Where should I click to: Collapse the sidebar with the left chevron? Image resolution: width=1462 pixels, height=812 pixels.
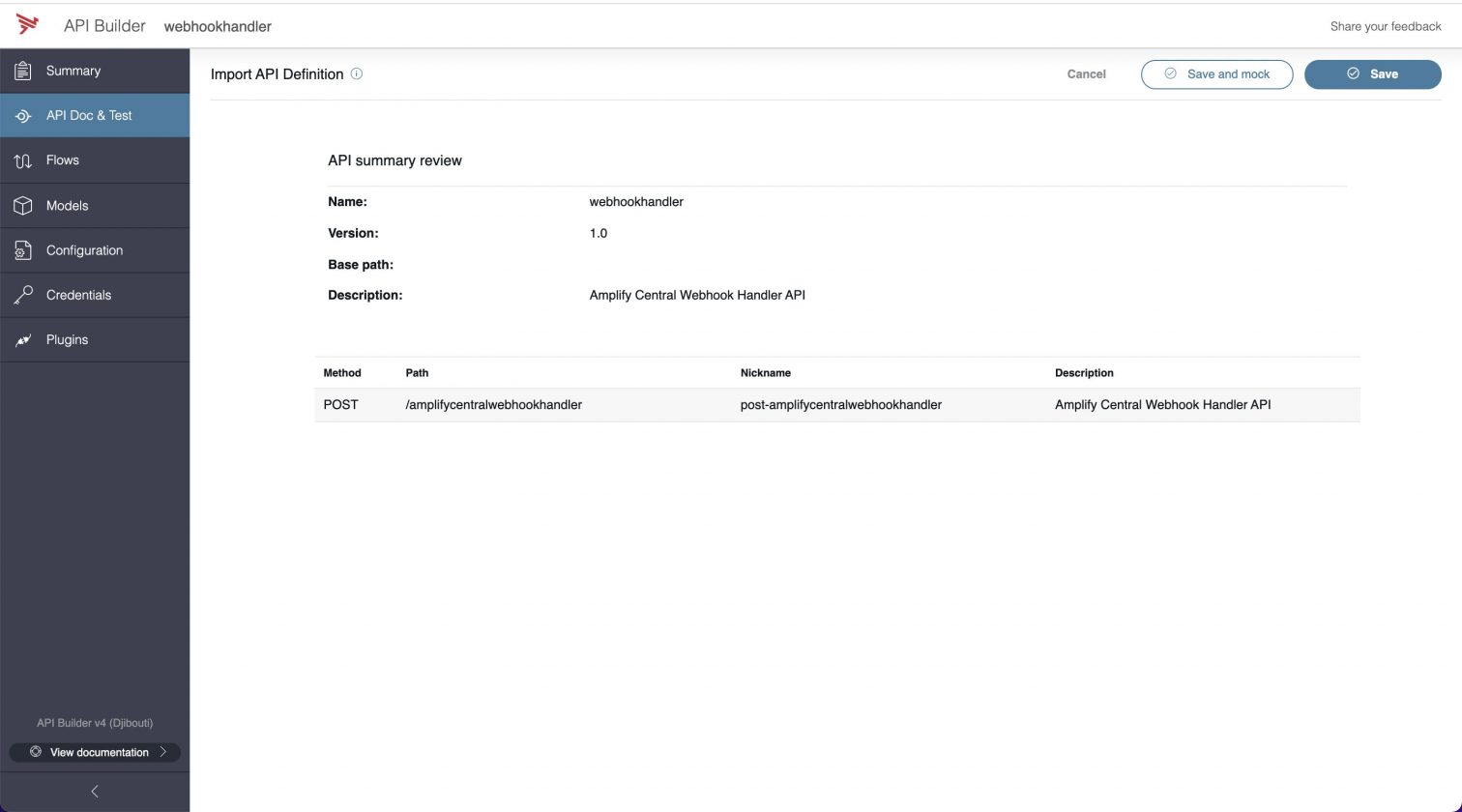pyautogui.click(x=95, y=791)
